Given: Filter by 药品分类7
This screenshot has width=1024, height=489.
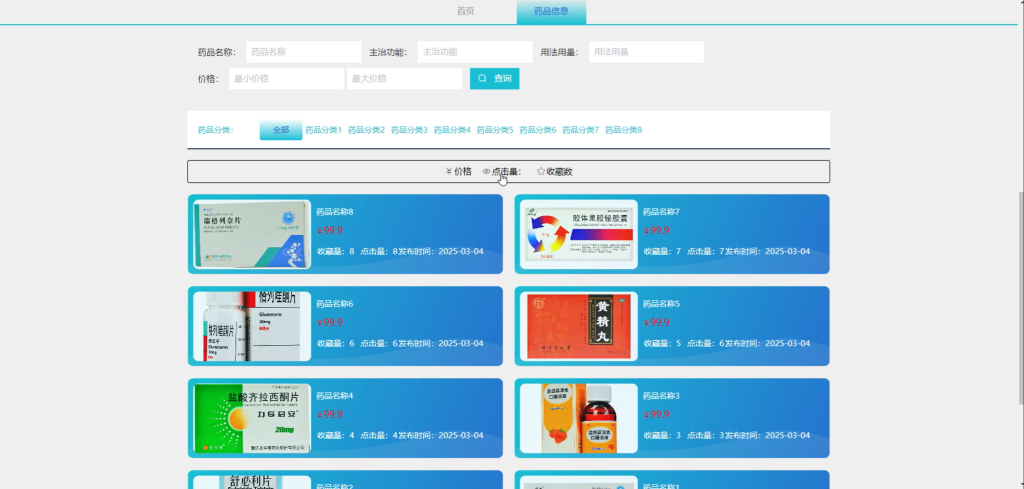Looking at the screenshot, I should [581, 130].
